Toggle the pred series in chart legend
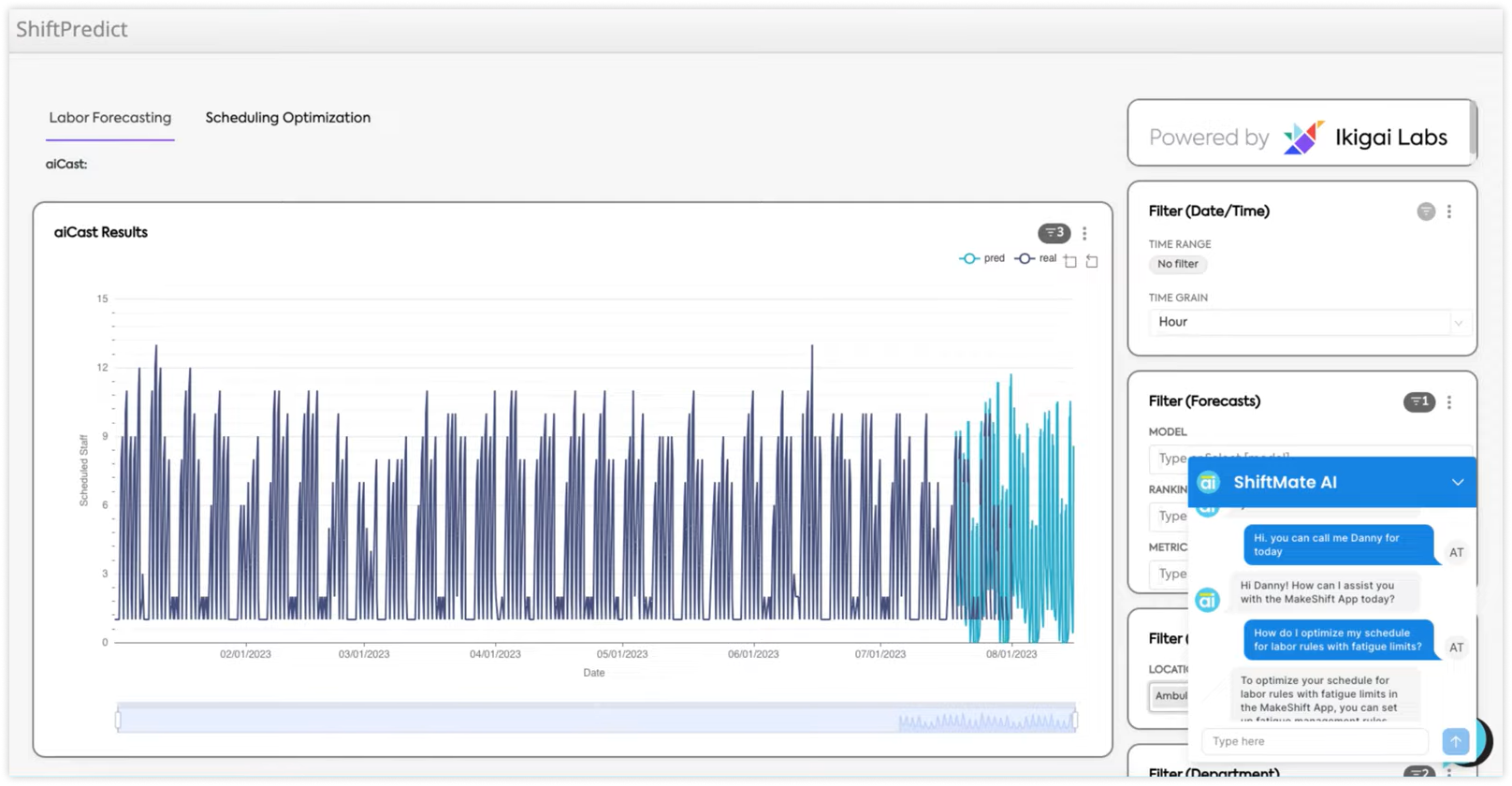 (x=981, y=258)
